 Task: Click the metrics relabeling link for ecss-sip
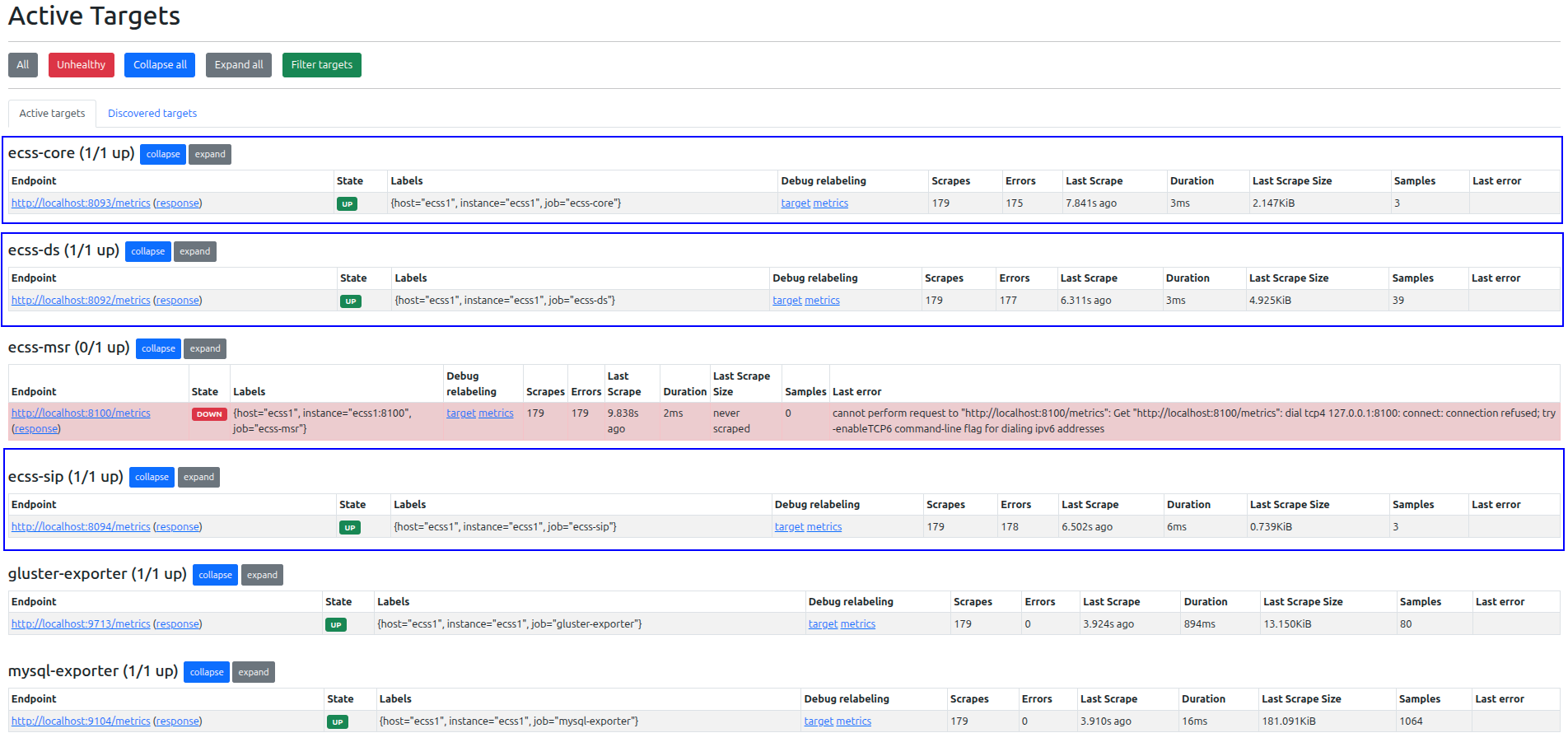824,527
